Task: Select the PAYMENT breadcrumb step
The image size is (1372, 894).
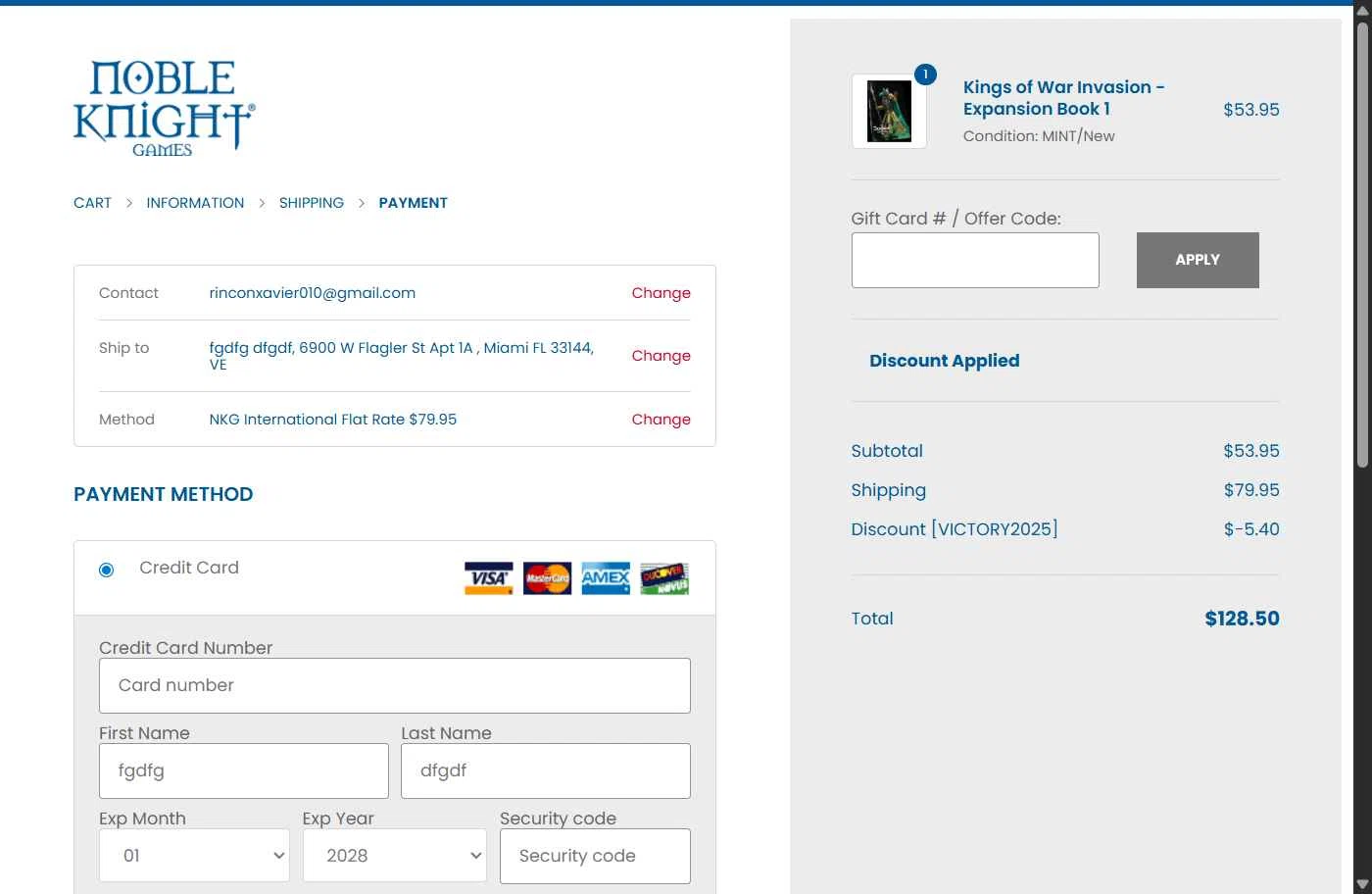Action: pos(414,203)
